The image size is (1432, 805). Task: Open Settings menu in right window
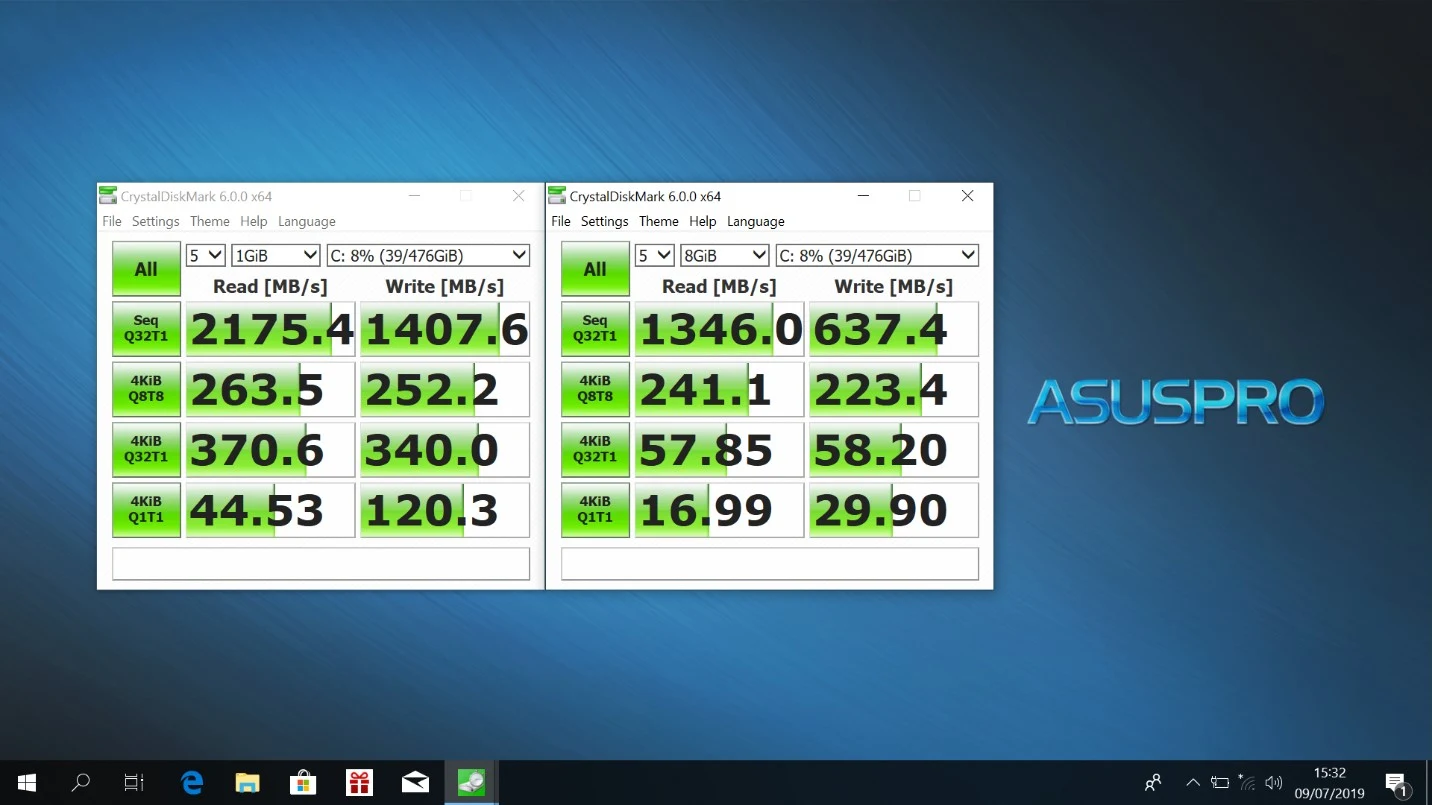(605, 221)
